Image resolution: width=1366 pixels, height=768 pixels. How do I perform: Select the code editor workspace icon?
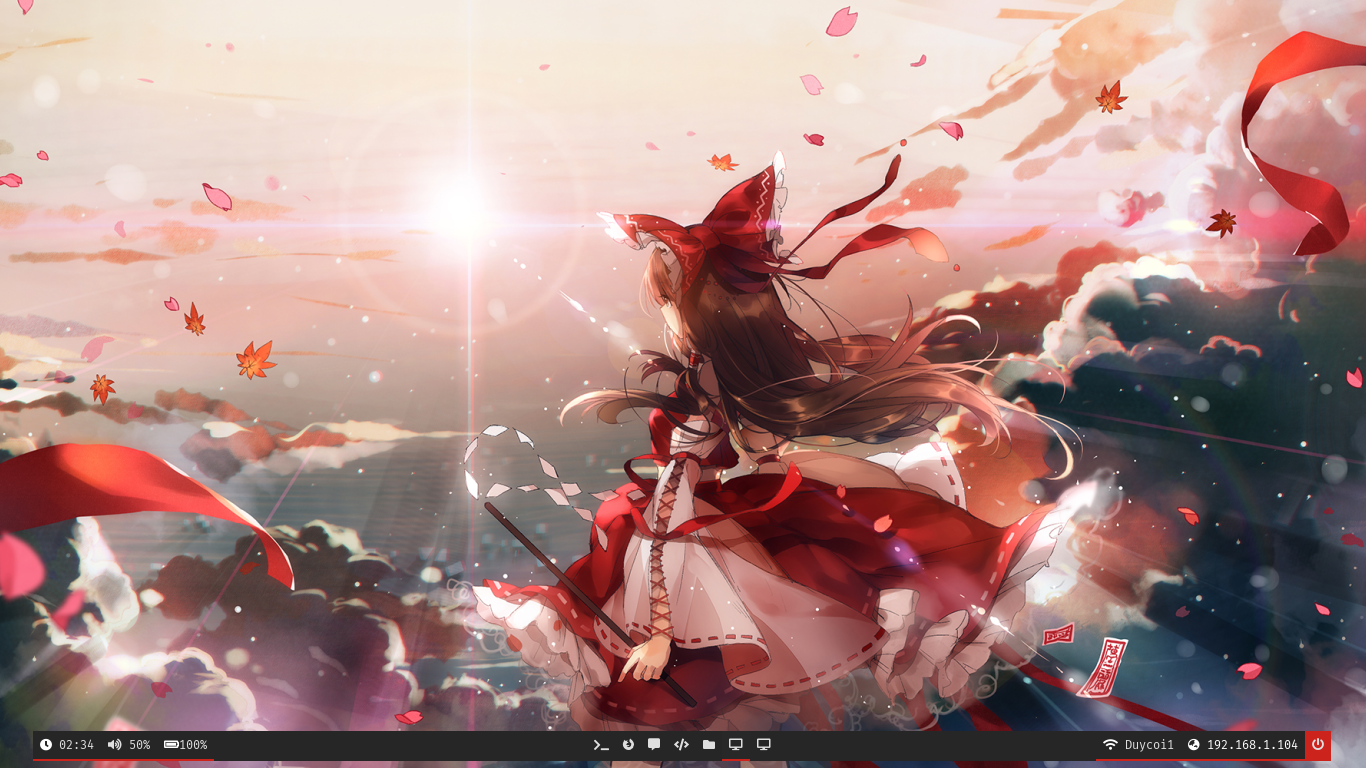point(681,745)
